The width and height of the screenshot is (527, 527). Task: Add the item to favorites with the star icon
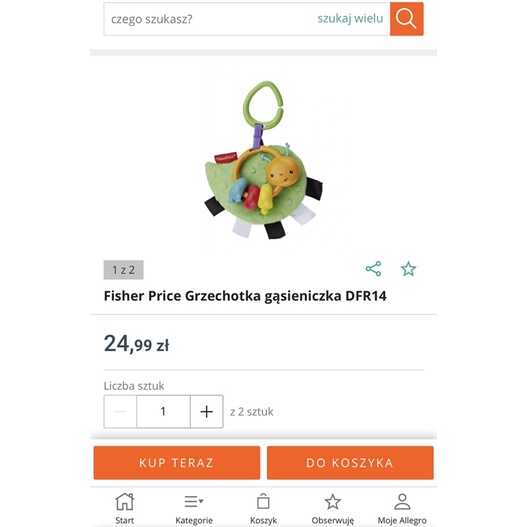click(408, 269)
